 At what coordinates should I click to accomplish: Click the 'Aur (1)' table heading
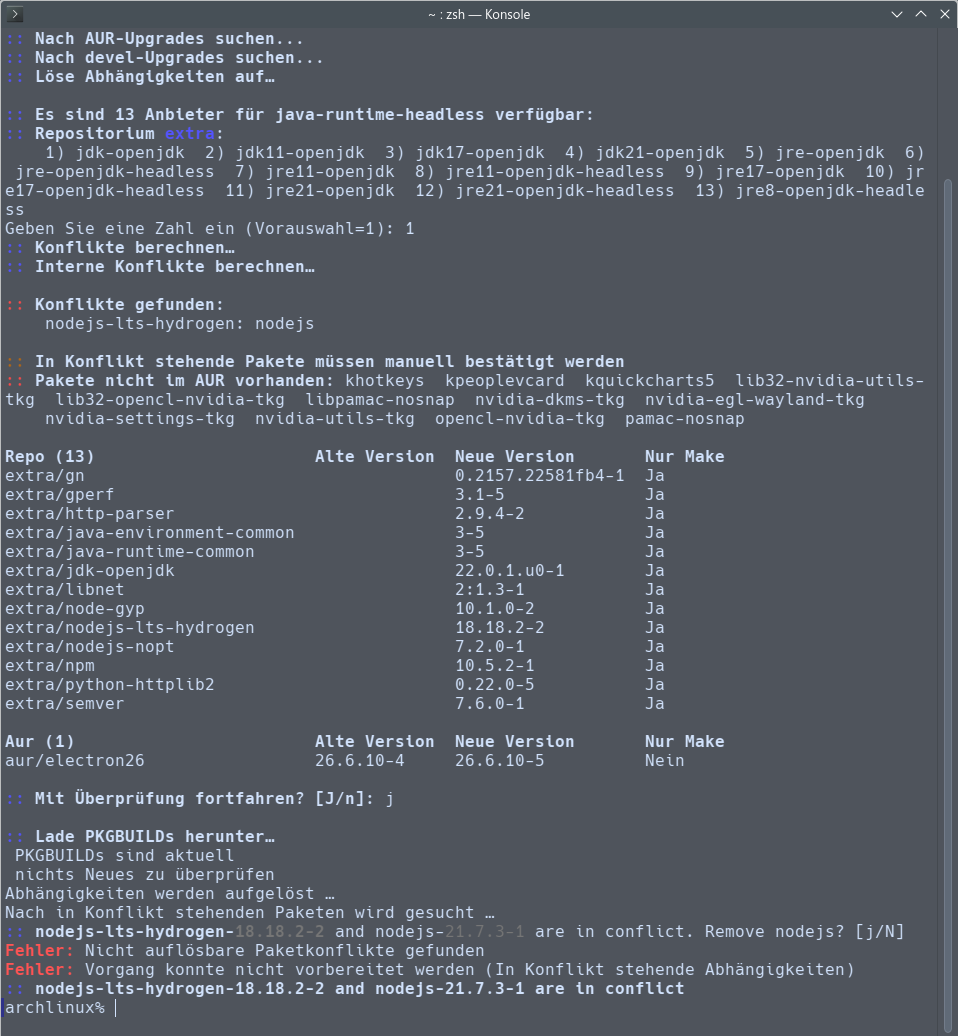[x=39, y=741]
